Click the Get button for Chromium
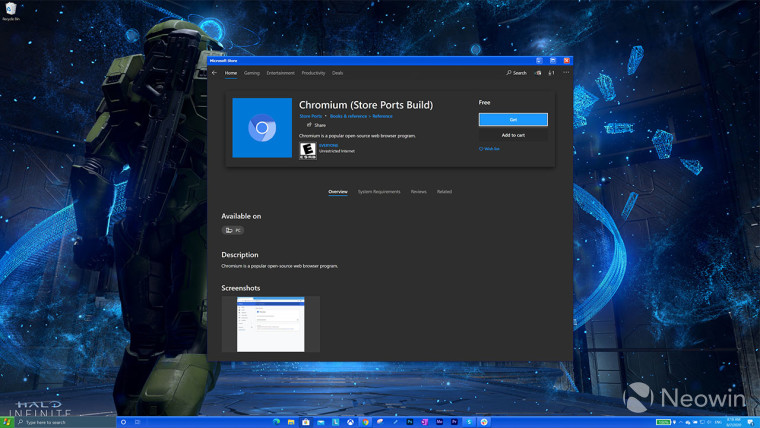Screen dimensions: 760x428 513,119
